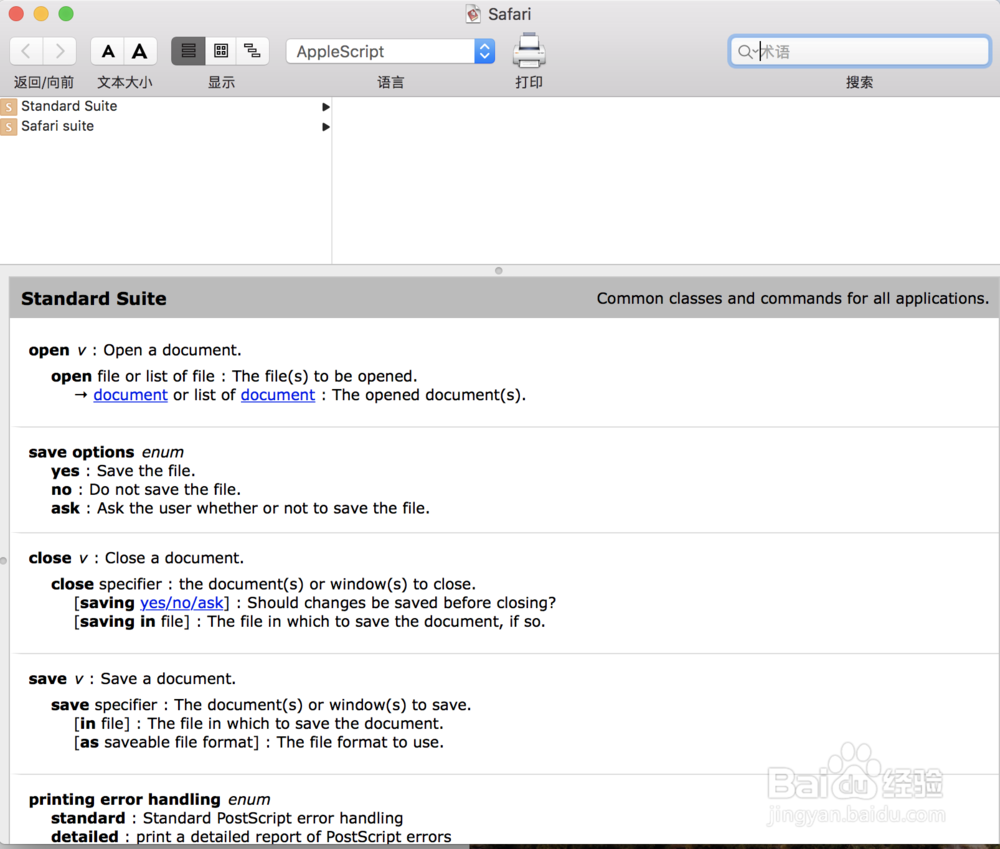1000x849 pixels.
Task: Switch to hierarchy tree display view
Action: point(253,51)
